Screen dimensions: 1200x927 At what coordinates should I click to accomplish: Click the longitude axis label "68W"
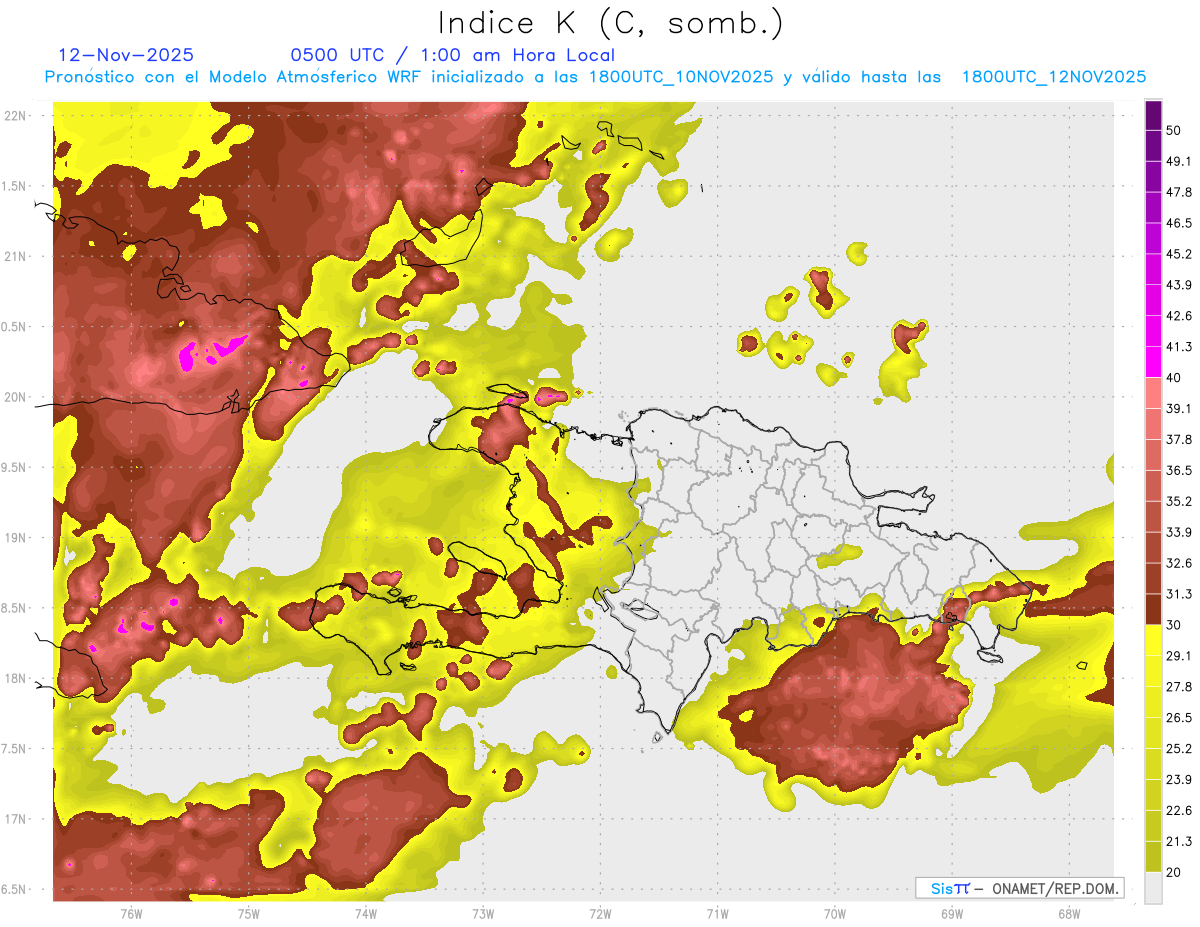(1068, 914)
